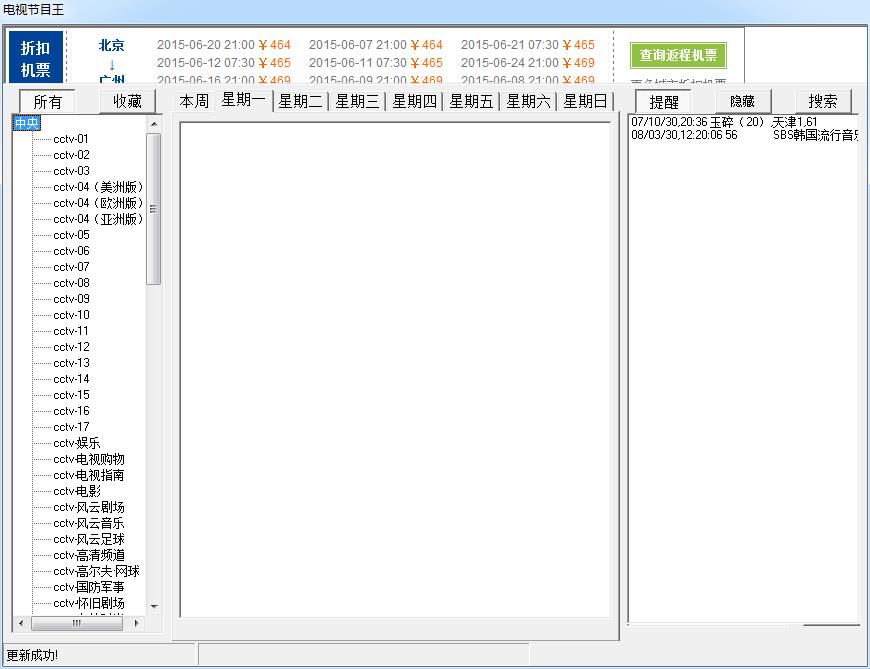The image size is (870, 669).
Task: Click the 2015-06-20 21:00 ¥464 flight link
Action: [x=223, y=45]
